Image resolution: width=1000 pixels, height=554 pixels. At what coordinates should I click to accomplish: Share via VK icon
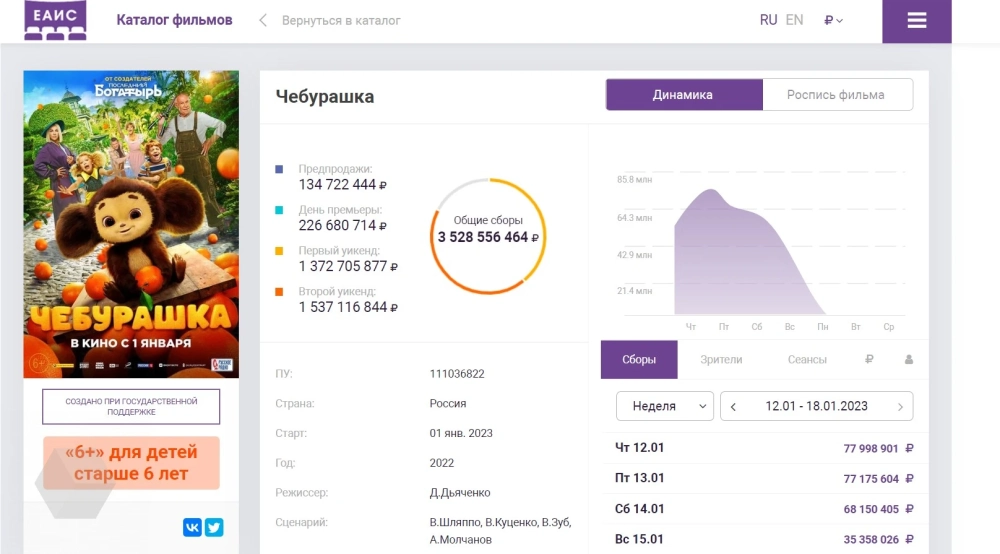click(192, 527)
